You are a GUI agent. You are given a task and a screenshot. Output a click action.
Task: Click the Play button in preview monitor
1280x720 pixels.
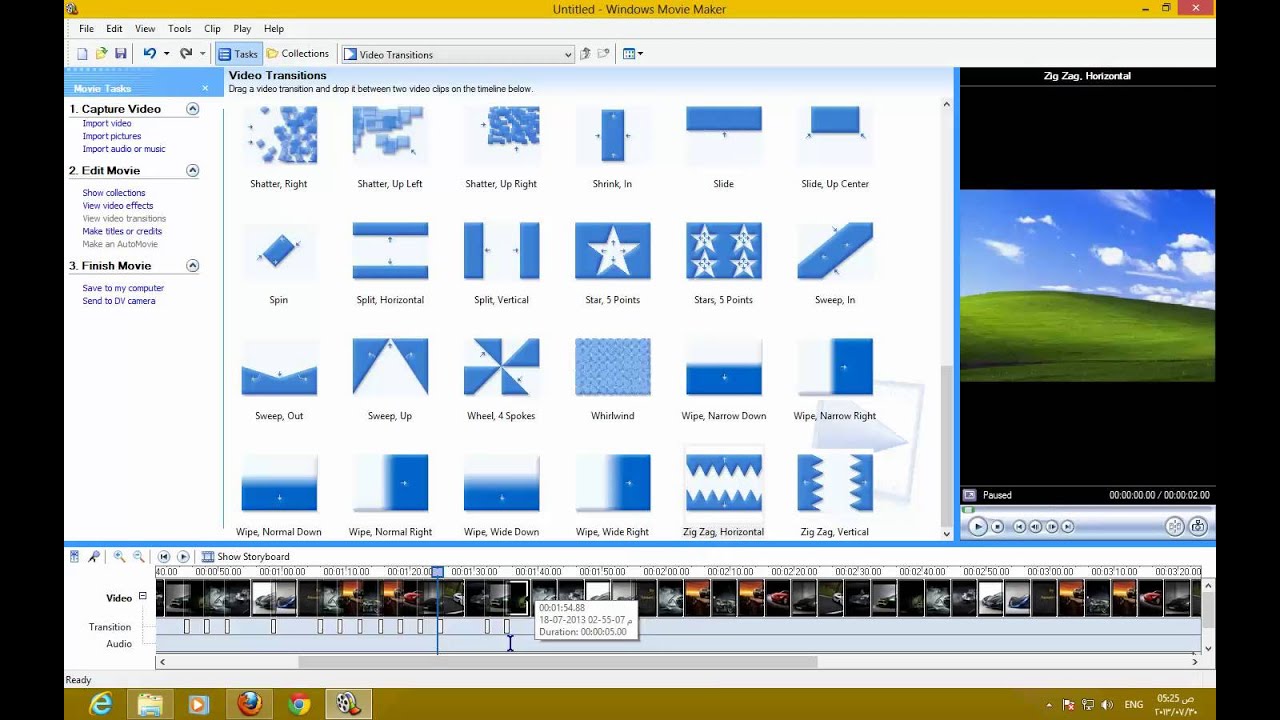click(x=978, y=526)
